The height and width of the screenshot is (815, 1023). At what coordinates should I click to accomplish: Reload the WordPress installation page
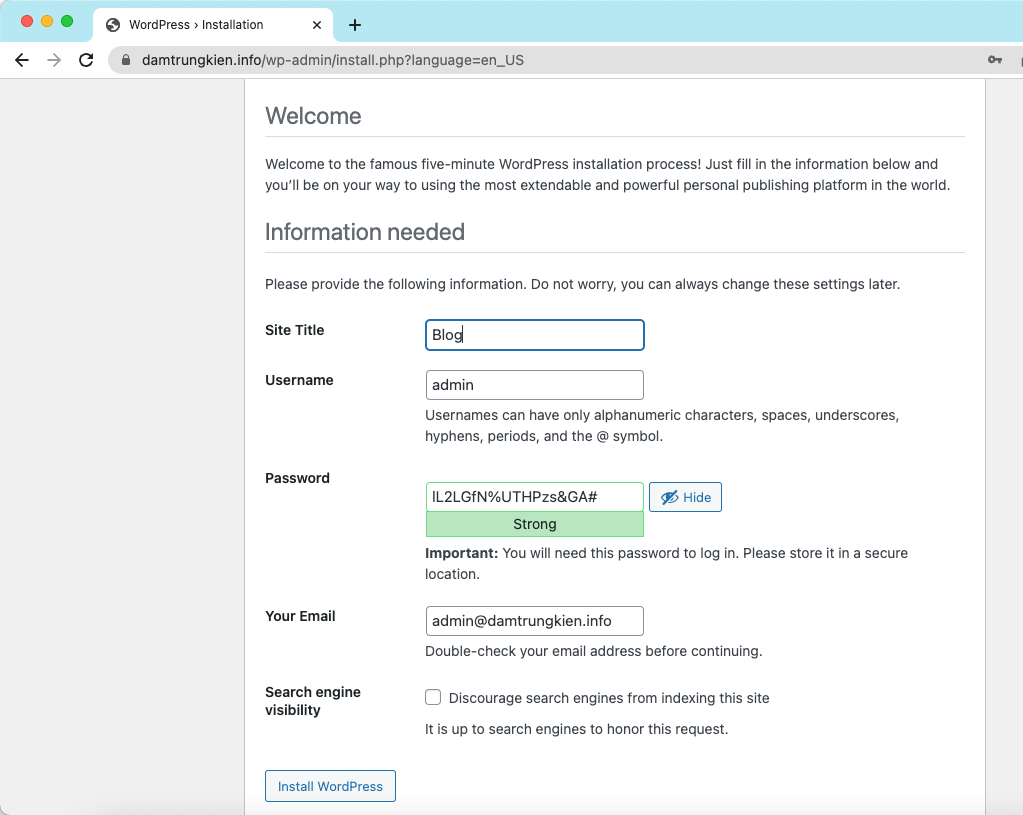[86, 60]
